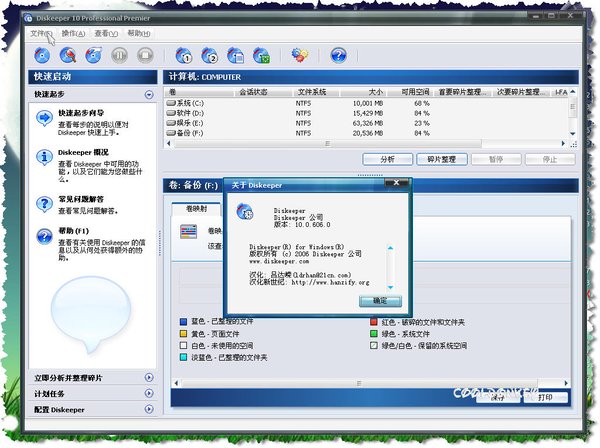Collapse the 快速起步 section
Viewport: 600px width, 448px height.
pos(149,94)
